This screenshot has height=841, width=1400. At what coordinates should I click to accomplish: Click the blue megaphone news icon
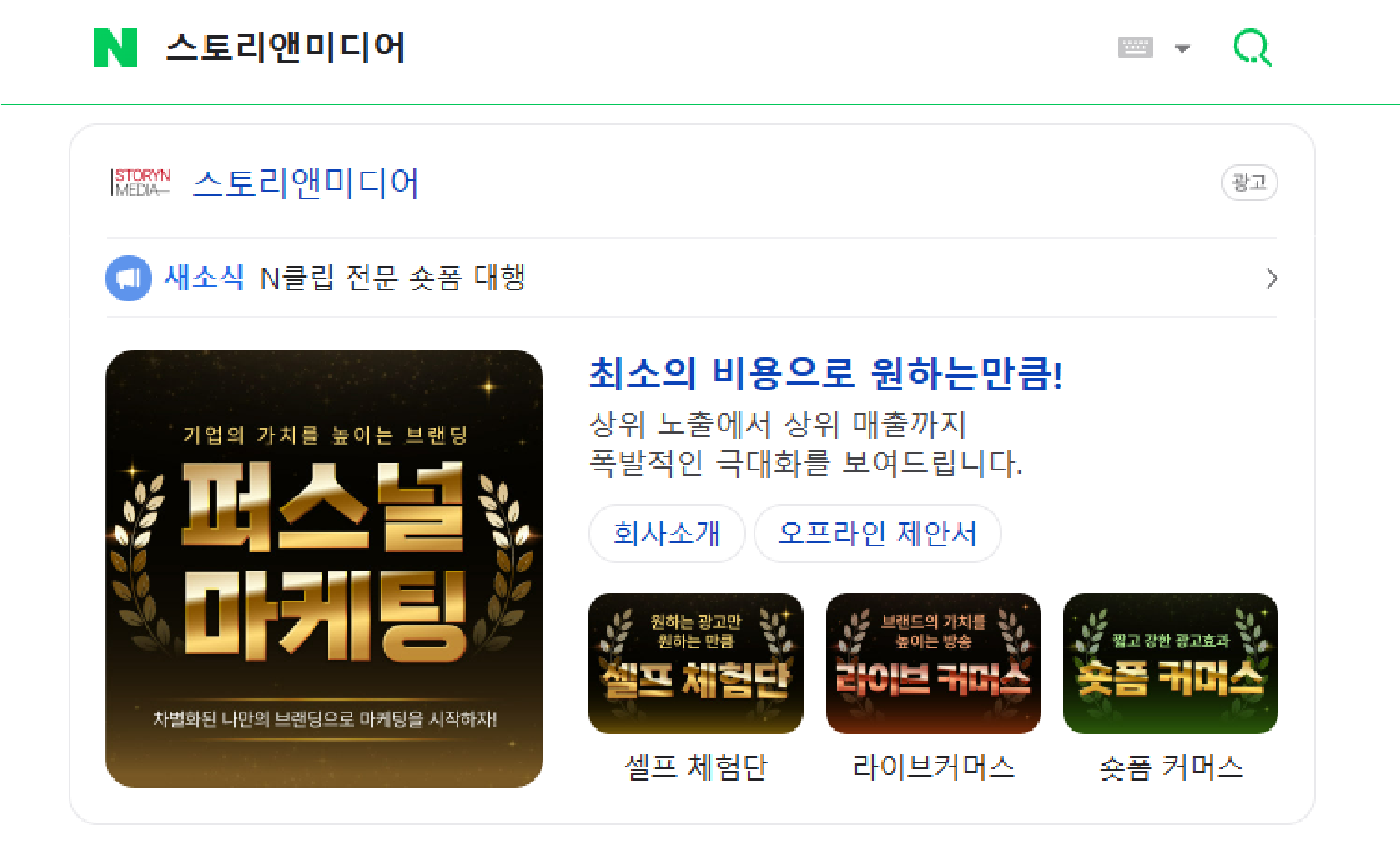128,278
